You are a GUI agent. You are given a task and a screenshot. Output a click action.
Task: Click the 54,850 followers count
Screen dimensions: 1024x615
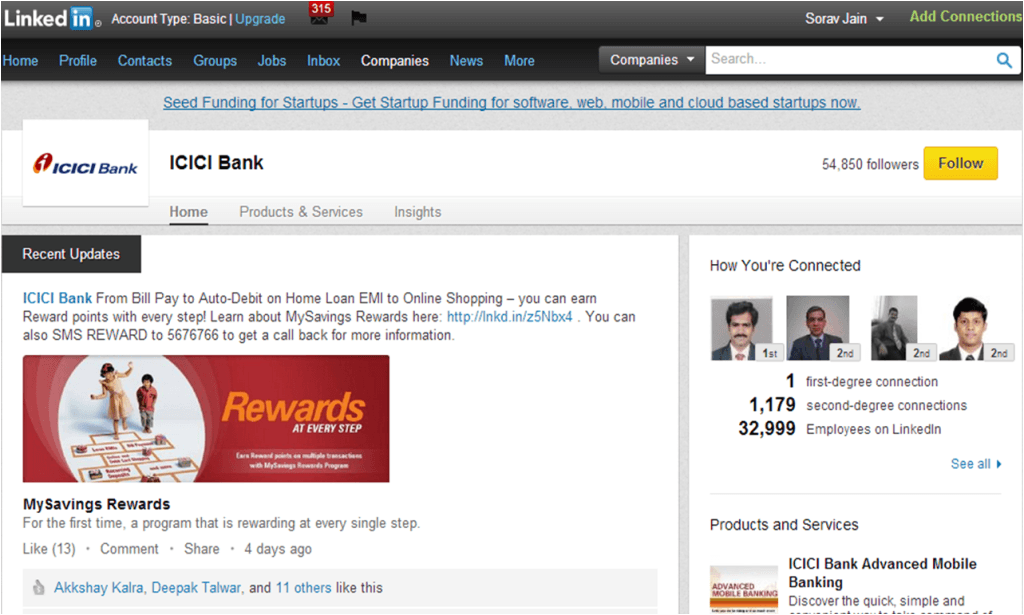[870, 165]
